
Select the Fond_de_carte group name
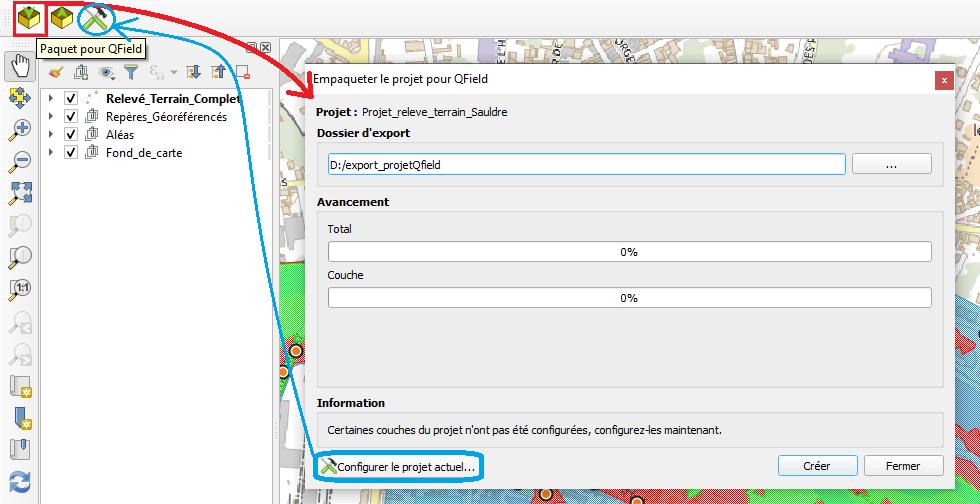144,153
